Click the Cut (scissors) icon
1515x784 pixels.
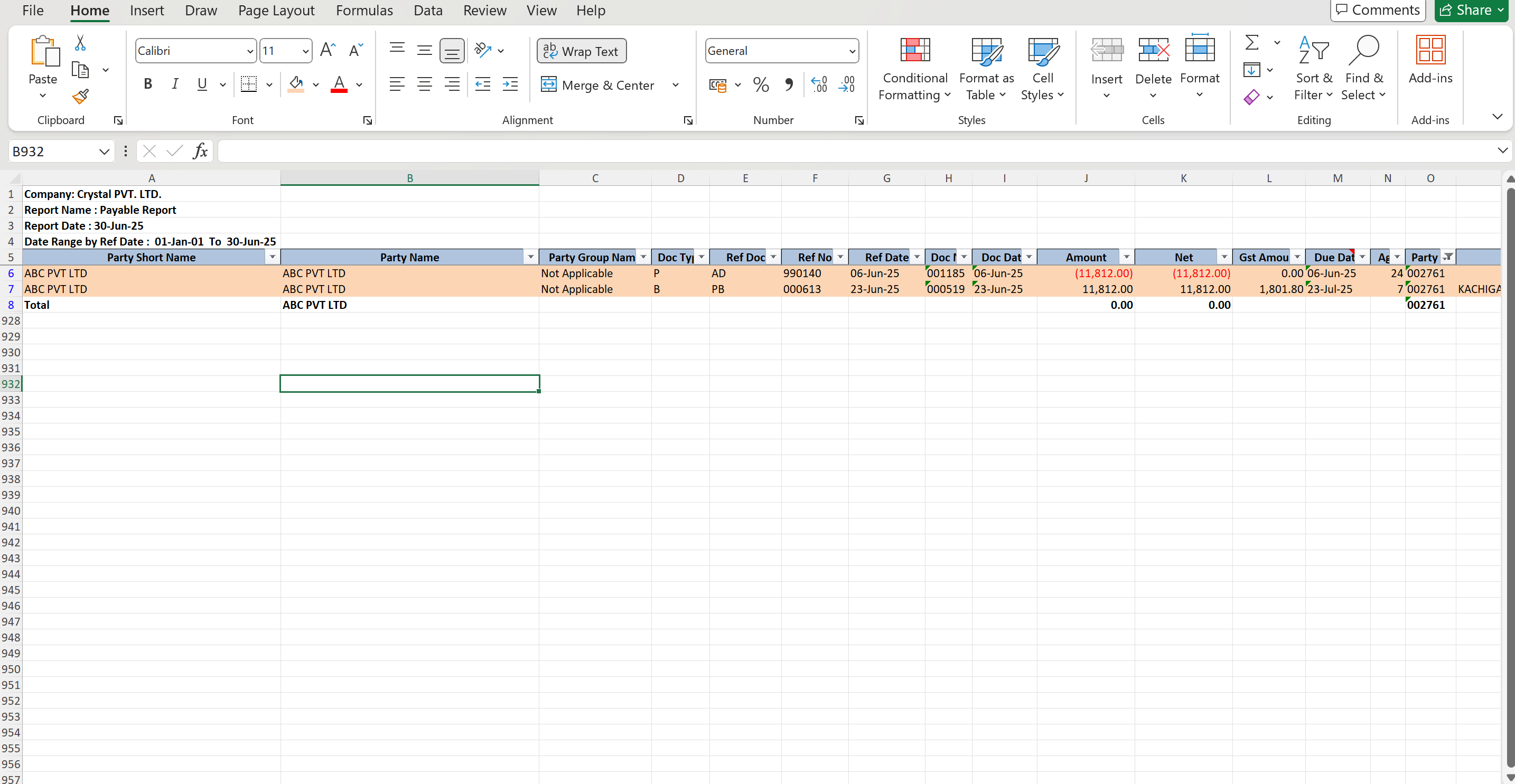coord(81,43)
